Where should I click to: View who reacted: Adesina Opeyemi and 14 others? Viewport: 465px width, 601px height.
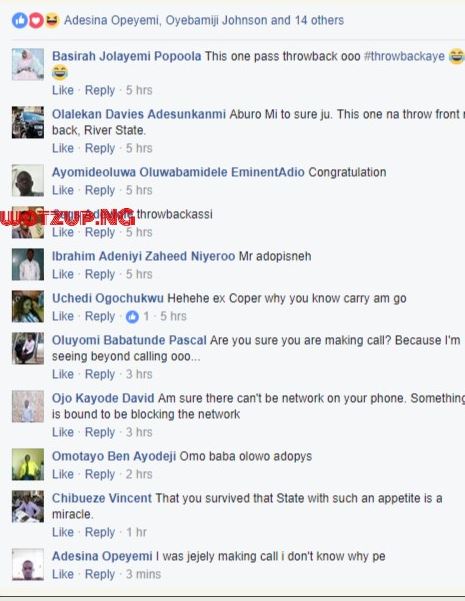(204, 20)
